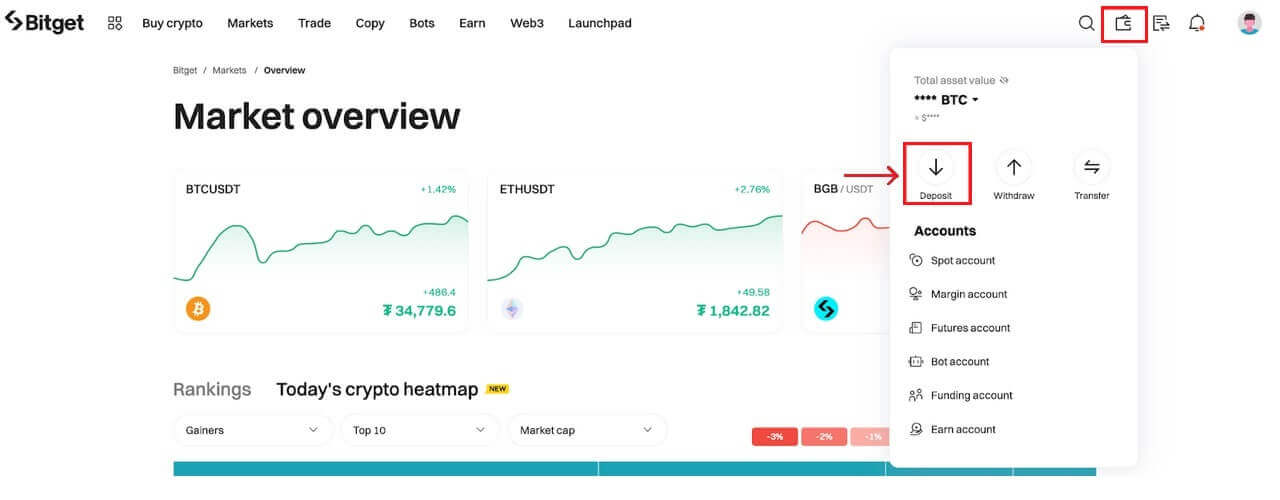Toggle asset value visibility eye
Screen dimensions: 1280x500
coord(1005,80)
